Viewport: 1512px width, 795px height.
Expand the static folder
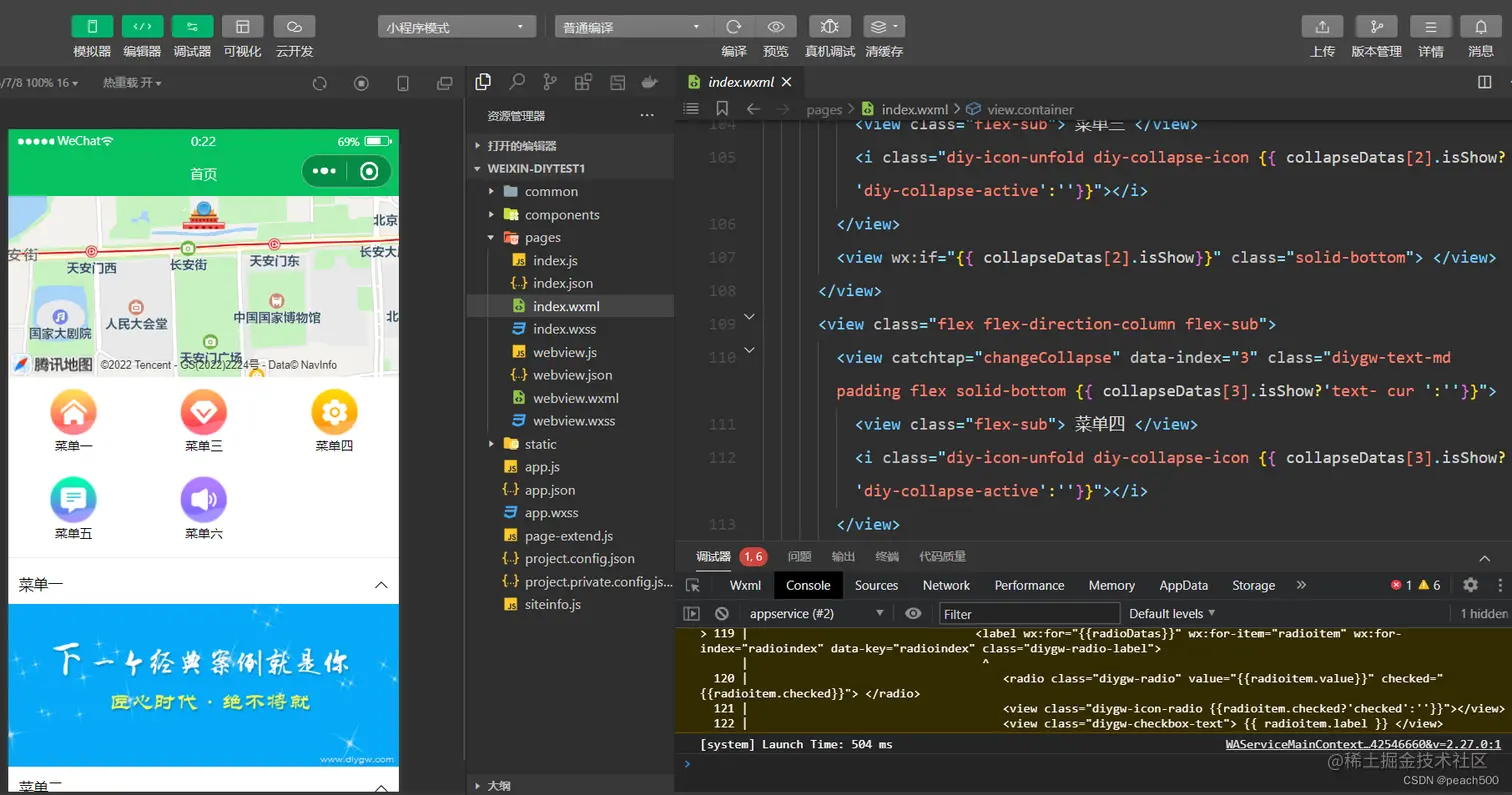click(x=571, y=444)
